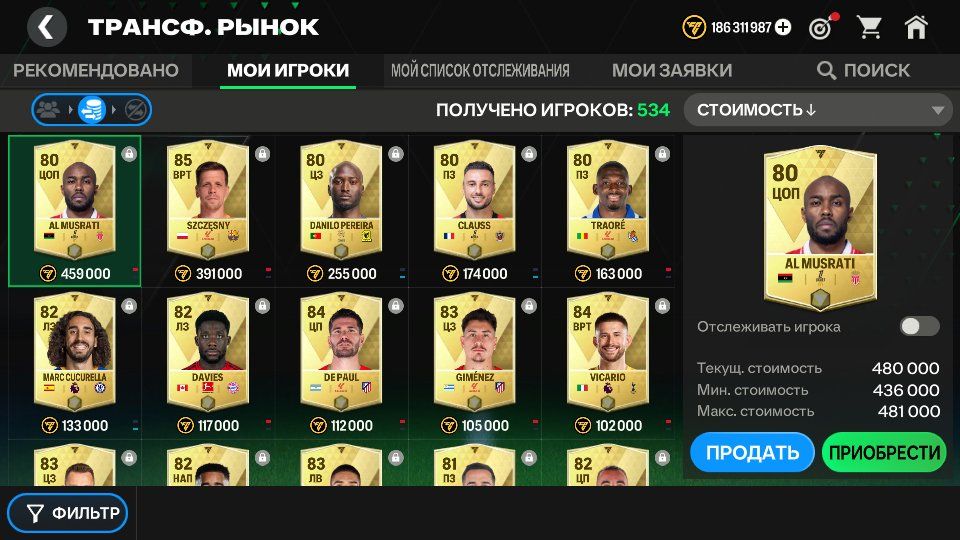
Task: Expand the sort list arrow
Action: click(x=937, y=111)
